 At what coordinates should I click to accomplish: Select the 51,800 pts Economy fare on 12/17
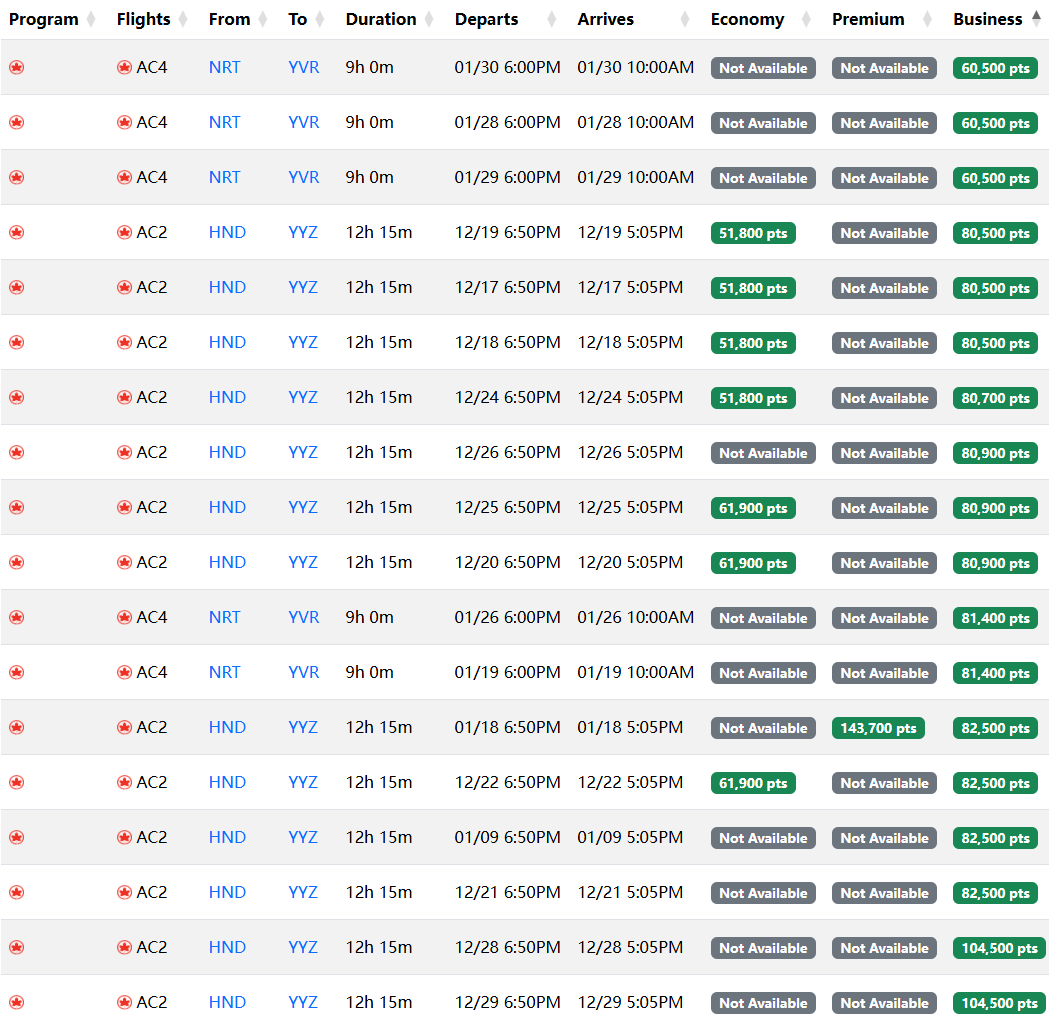point(753,288)
